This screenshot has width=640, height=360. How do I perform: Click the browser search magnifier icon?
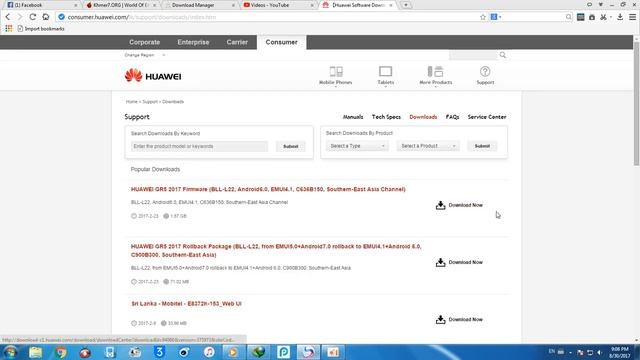coord(569,17)
